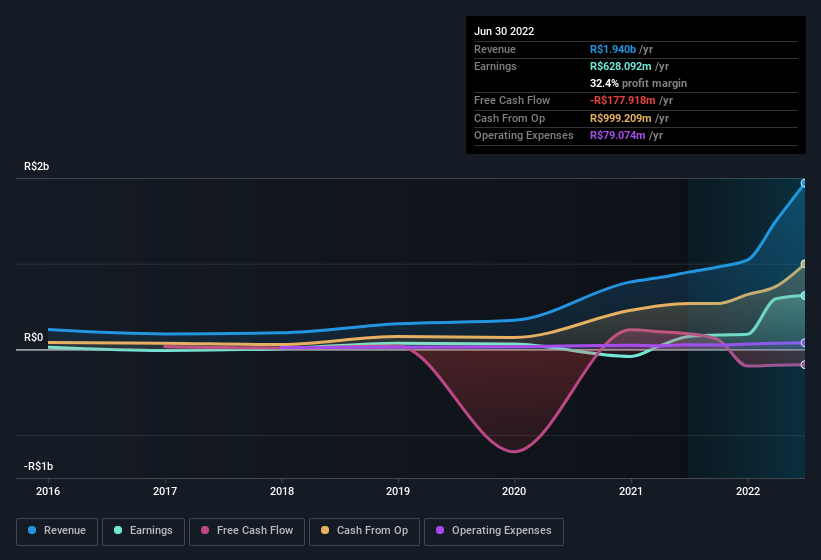Image resolution: width=821 pixels, height=560 pixels.
Task: Click the blue Revenue legend dot
Action: tap(33, 531)
